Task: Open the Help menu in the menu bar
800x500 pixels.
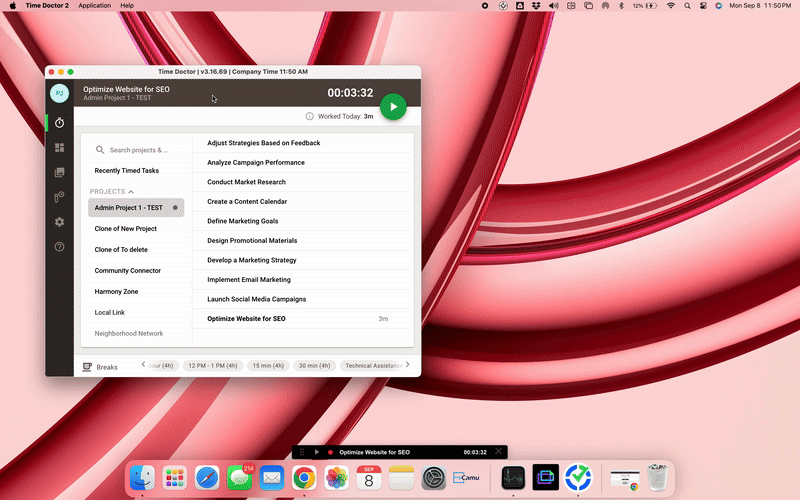Action: coord(127,6)
